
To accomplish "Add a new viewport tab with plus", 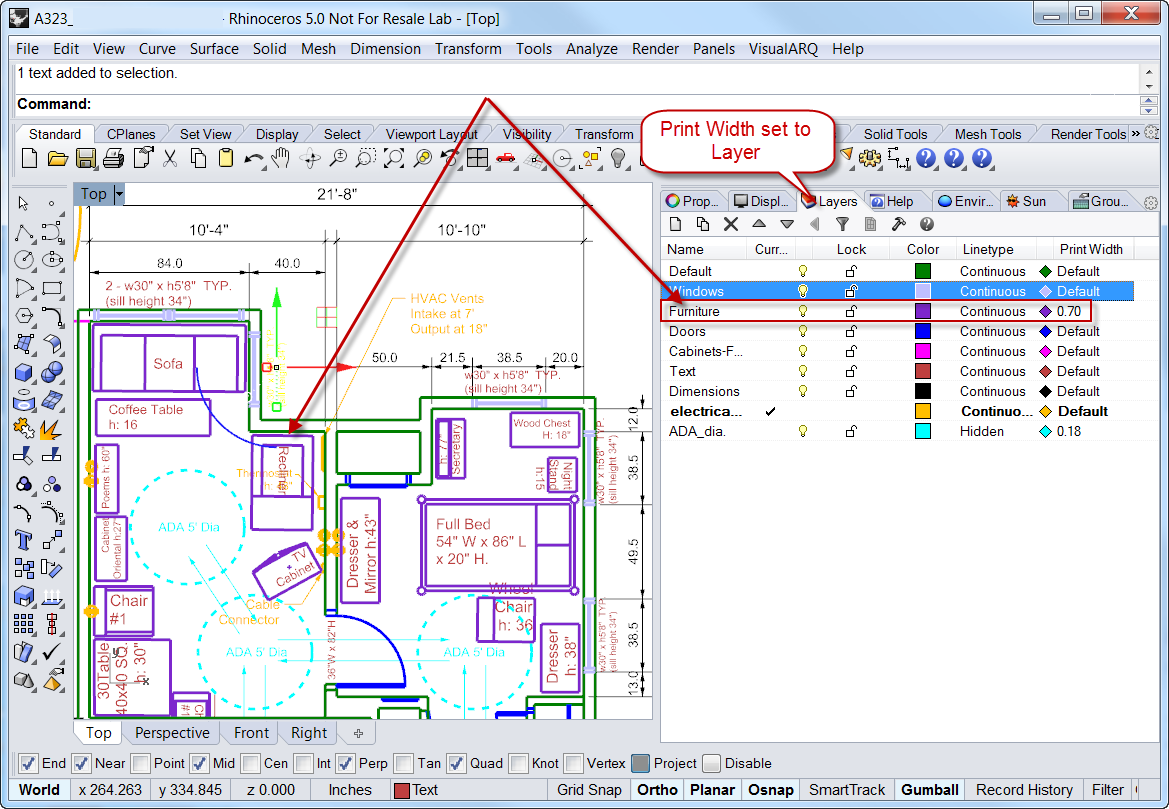I will click(358, 733).
